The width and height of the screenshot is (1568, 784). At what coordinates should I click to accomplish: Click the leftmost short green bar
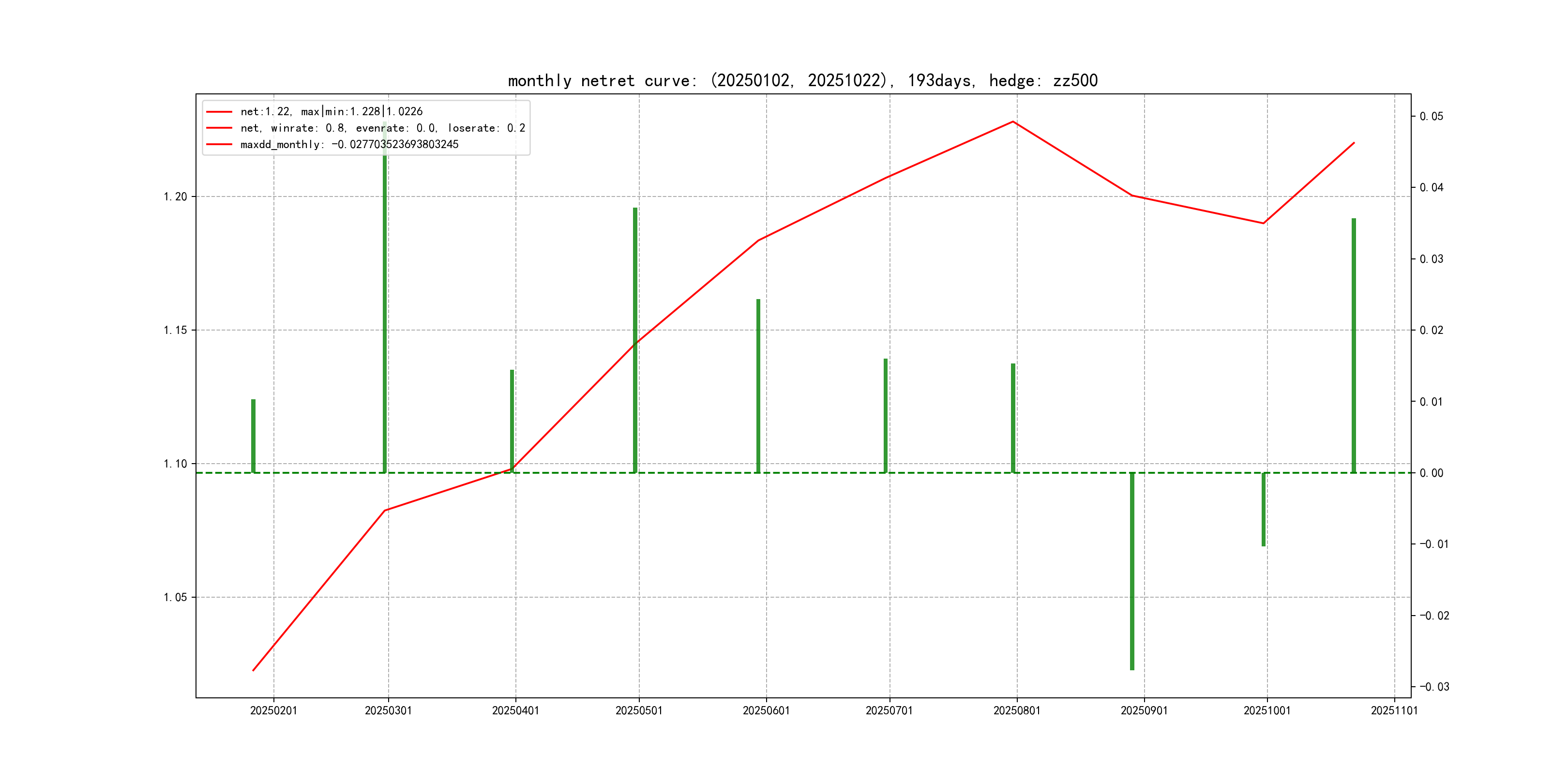coord(253,436)
